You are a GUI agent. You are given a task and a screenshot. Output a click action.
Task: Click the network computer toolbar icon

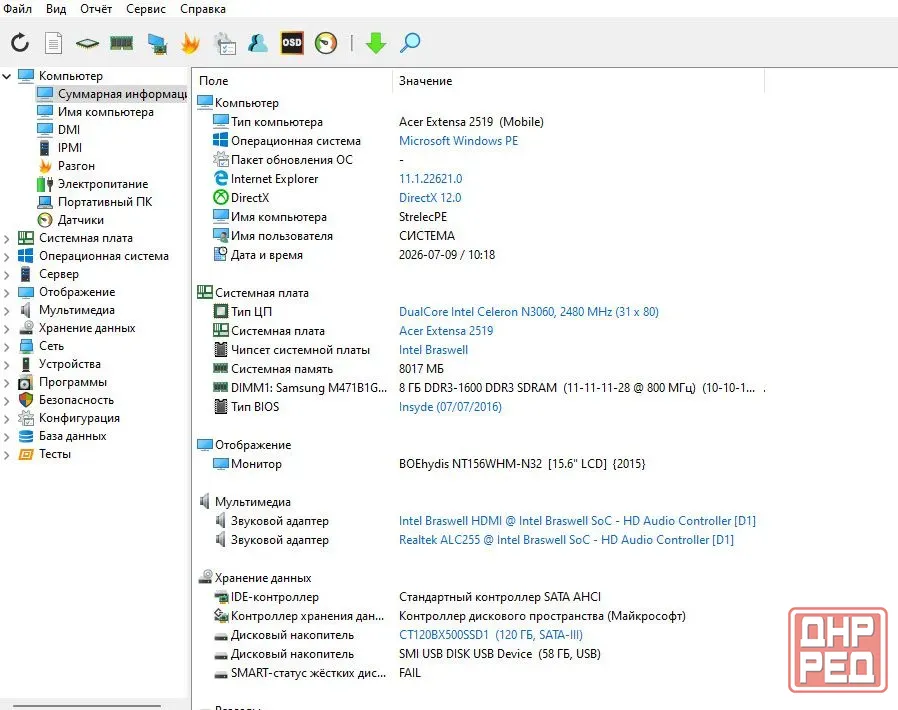pos(156,43)
